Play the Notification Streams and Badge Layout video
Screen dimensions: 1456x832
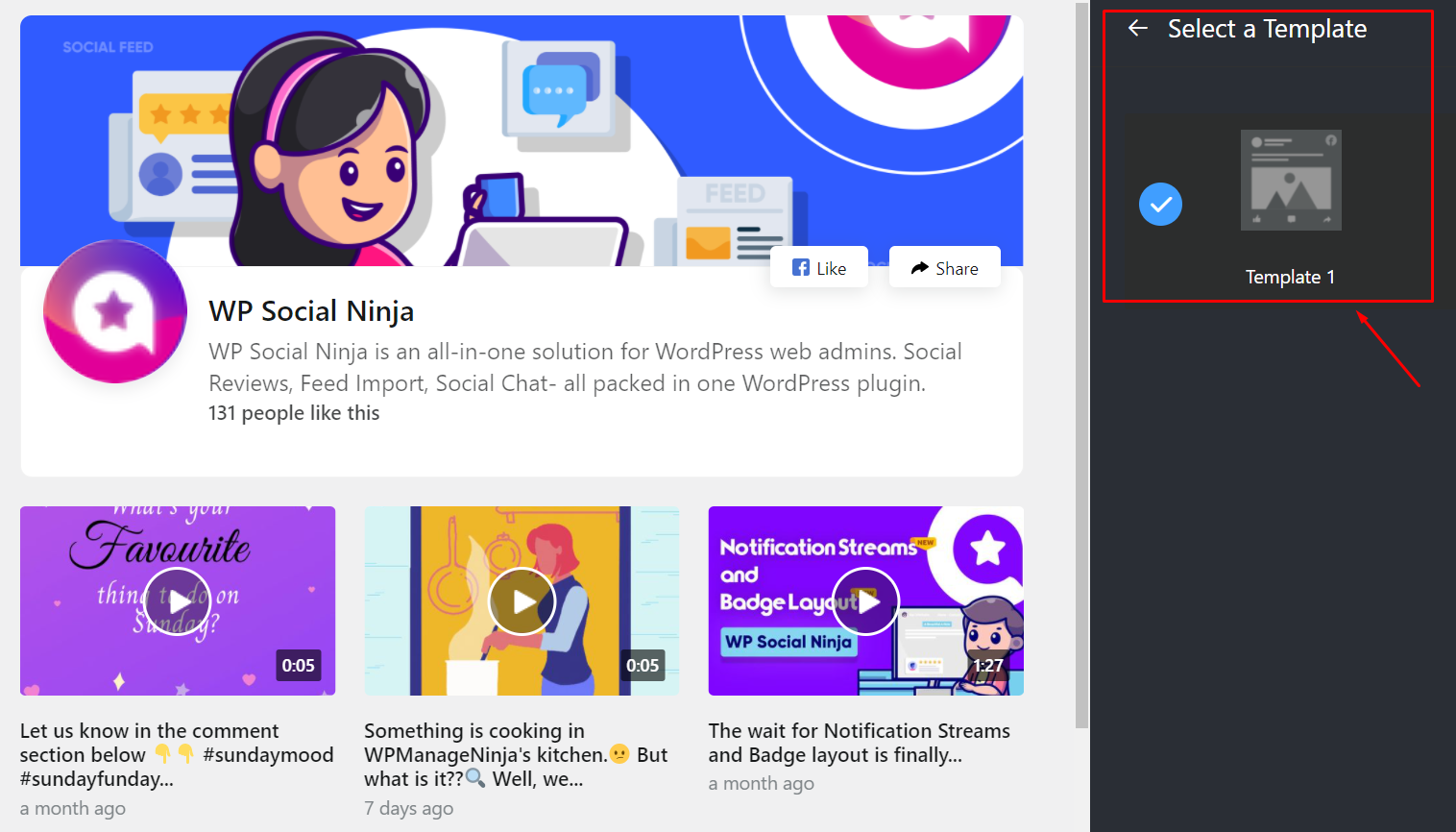coord(865,601)
